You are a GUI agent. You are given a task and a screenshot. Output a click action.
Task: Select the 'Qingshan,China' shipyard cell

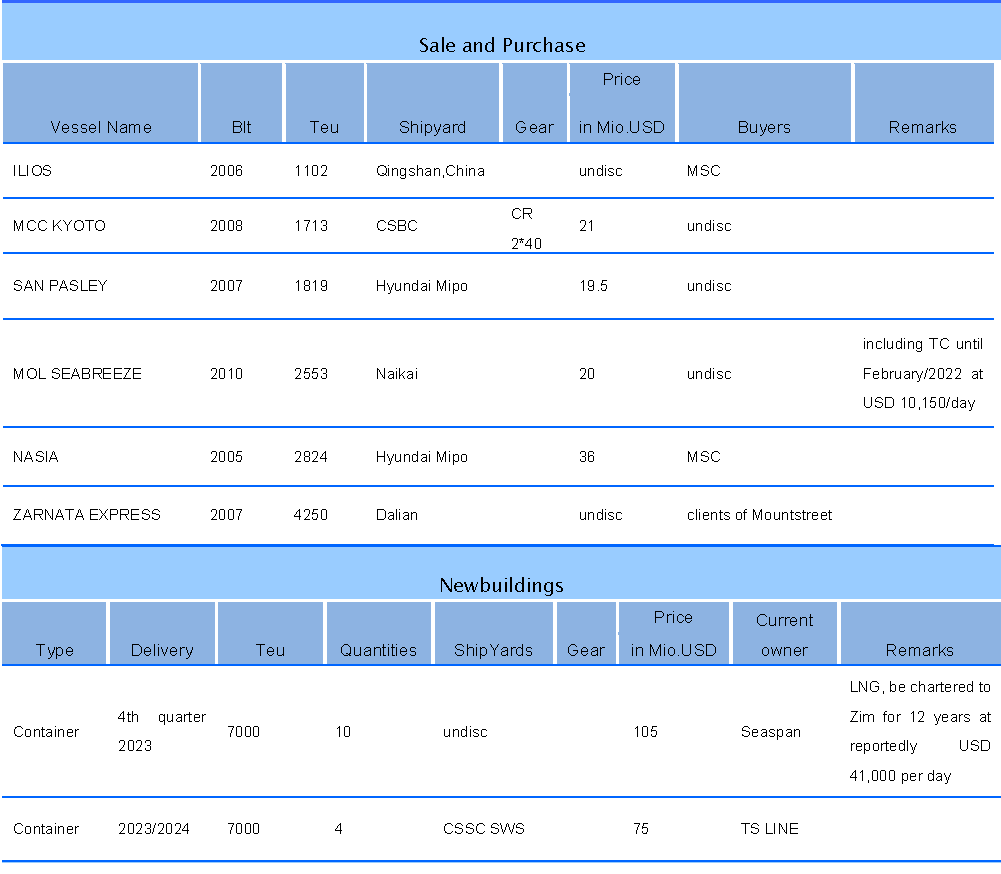pyautogui.click(x=430, y=171)
